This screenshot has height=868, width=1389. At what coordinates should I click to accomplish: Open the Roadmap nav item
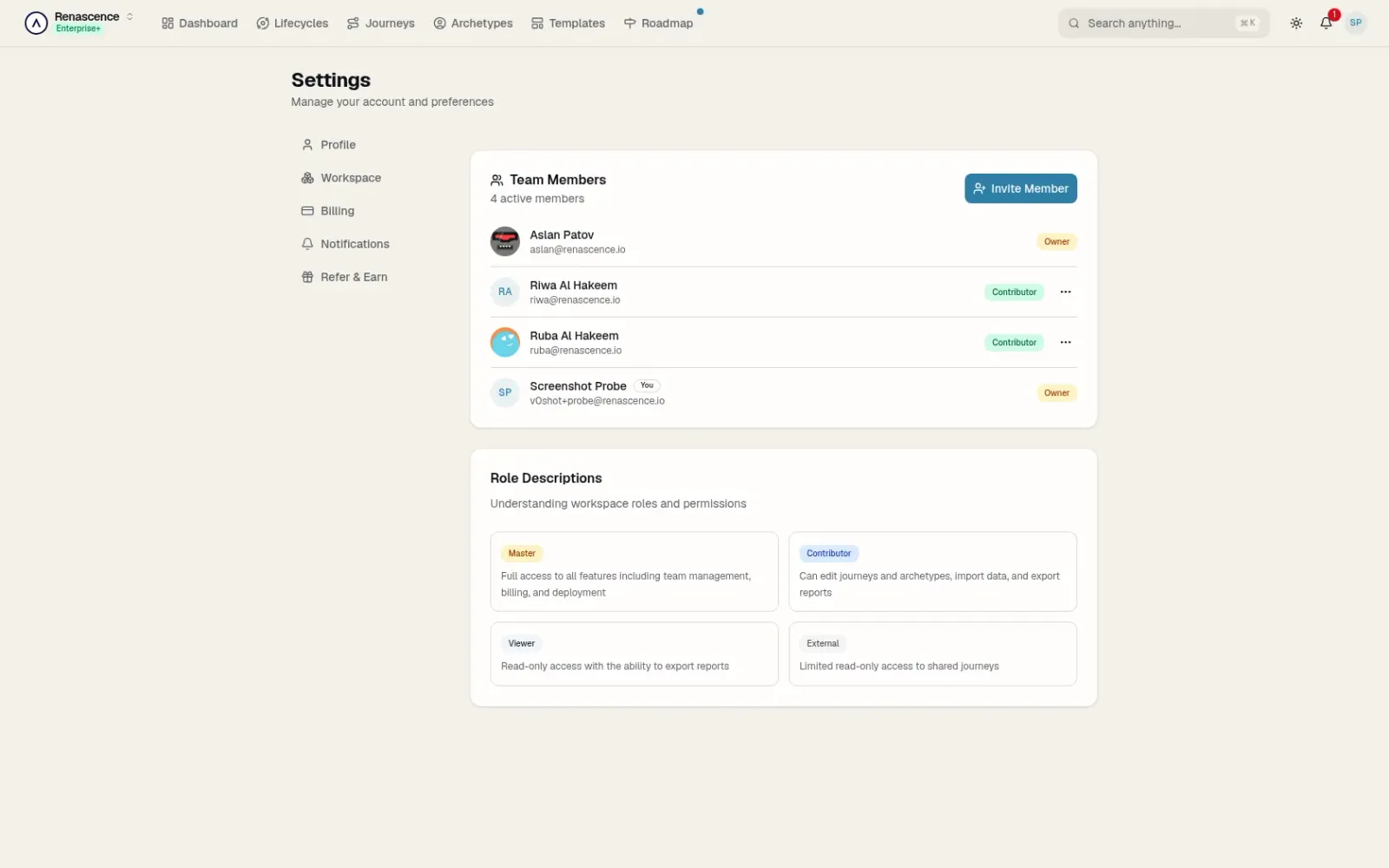tap(659, 23)
